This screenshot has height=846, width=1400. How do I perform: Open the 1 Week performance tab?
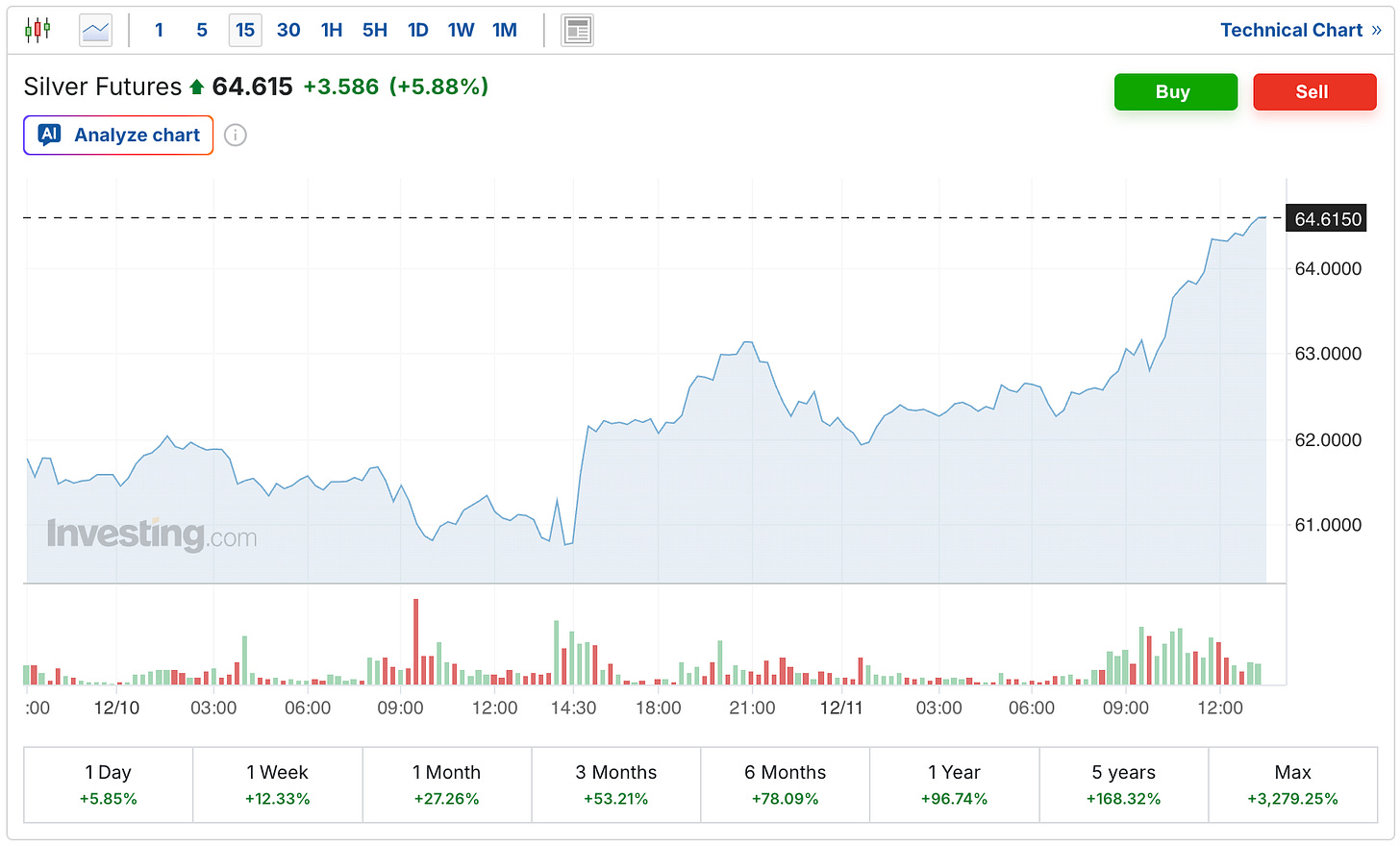click(x=278, y=784)
